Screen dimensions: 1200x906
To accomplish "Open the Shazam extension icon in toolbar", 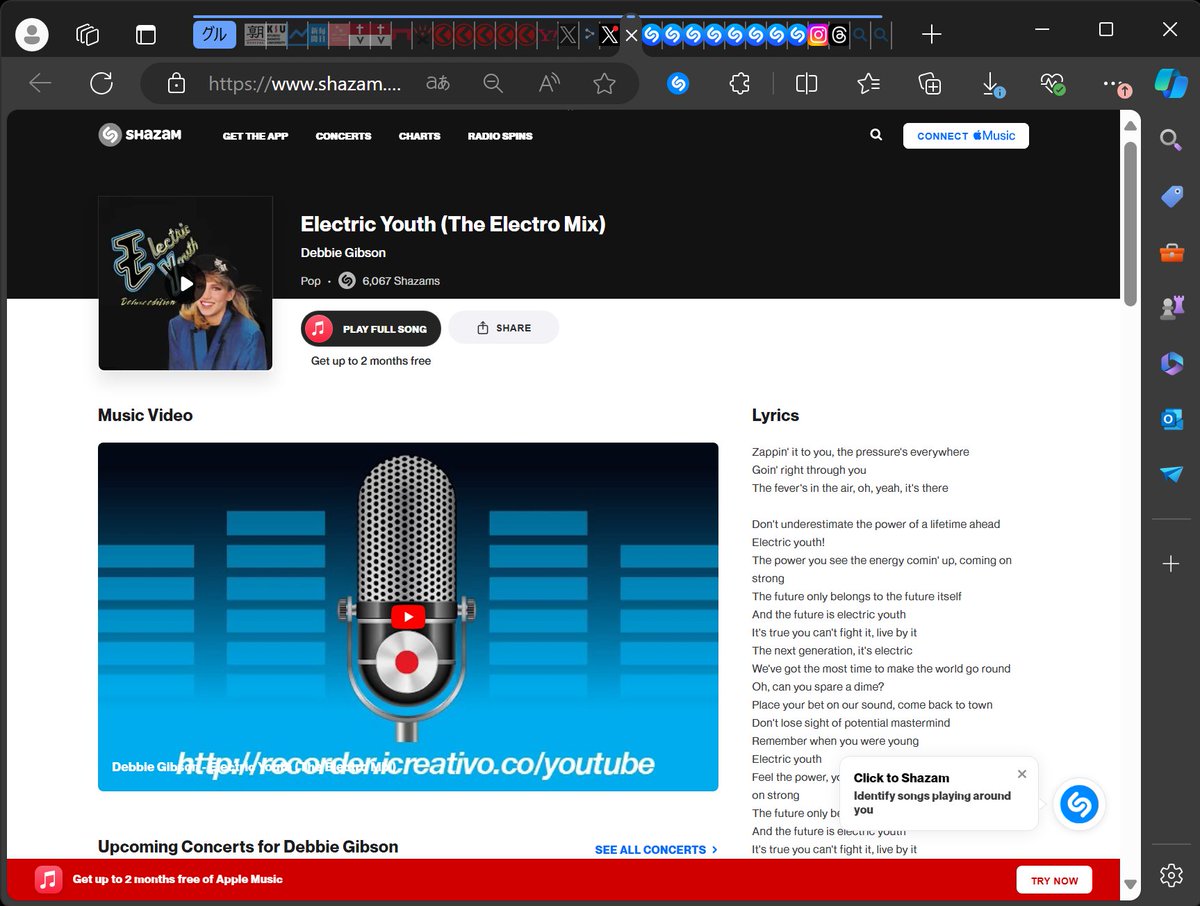I will click(678, 84).
